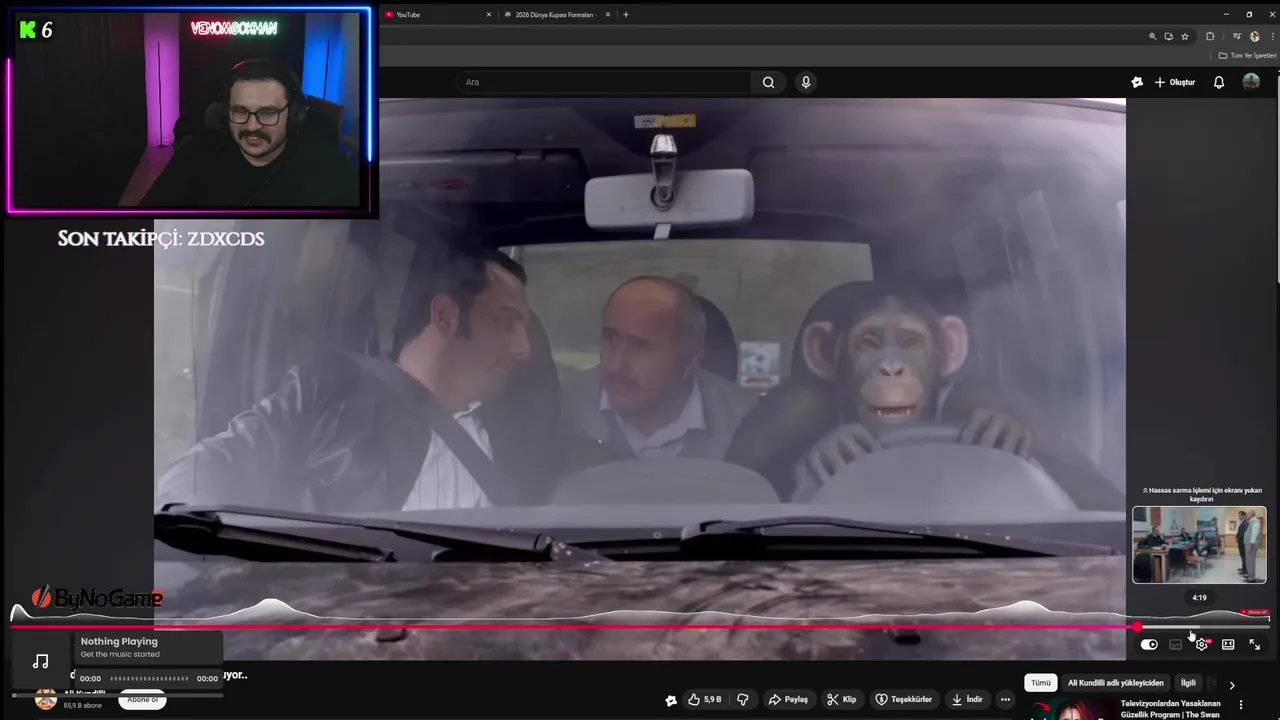This screenshot has width=1280, height=720.
Task: Create a clip with Klip button
Action: coord(842,699)
